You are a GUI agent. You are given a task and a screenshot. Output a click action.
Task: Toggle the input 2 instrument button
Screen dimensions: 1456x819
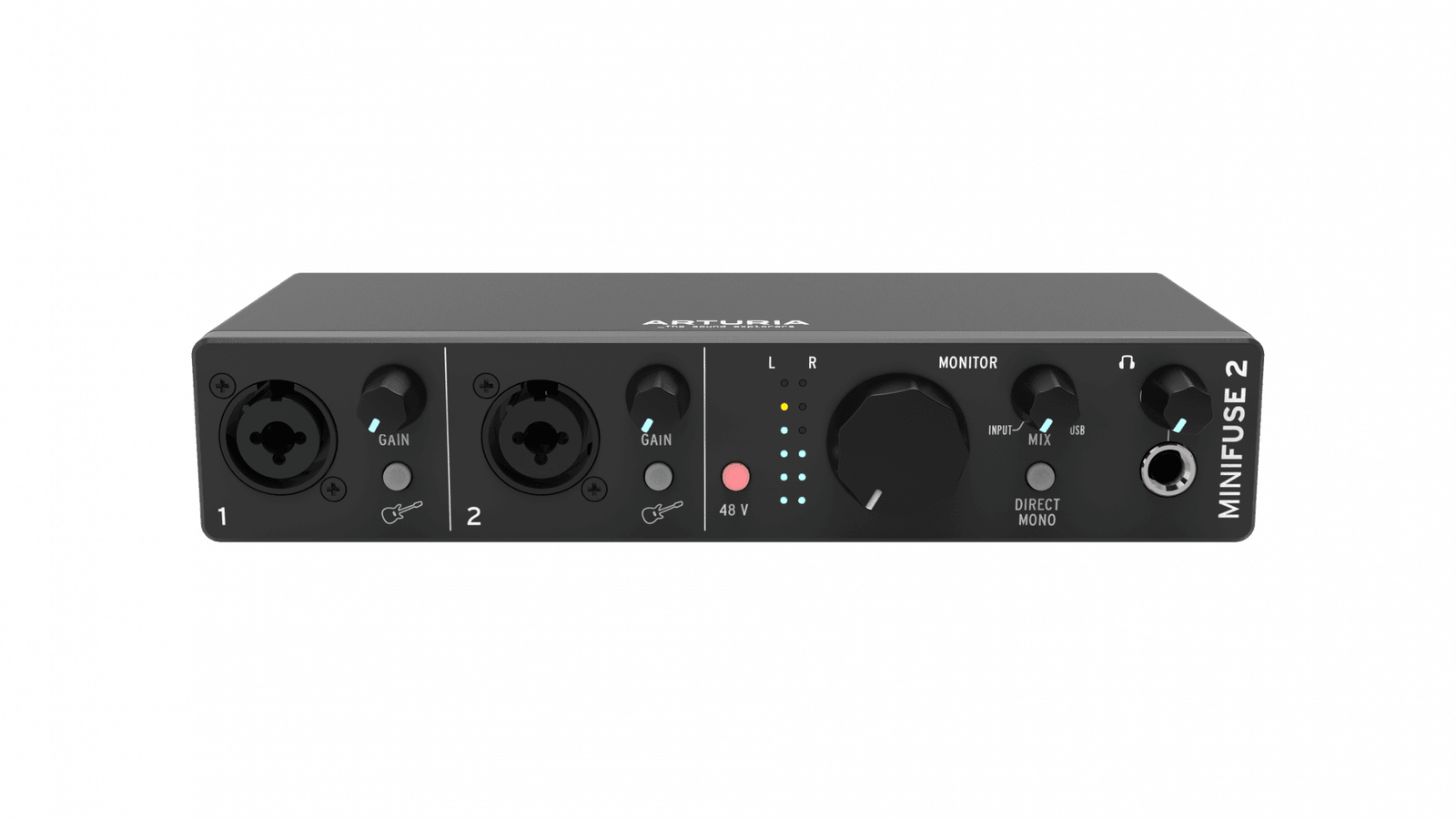point(658,476)
